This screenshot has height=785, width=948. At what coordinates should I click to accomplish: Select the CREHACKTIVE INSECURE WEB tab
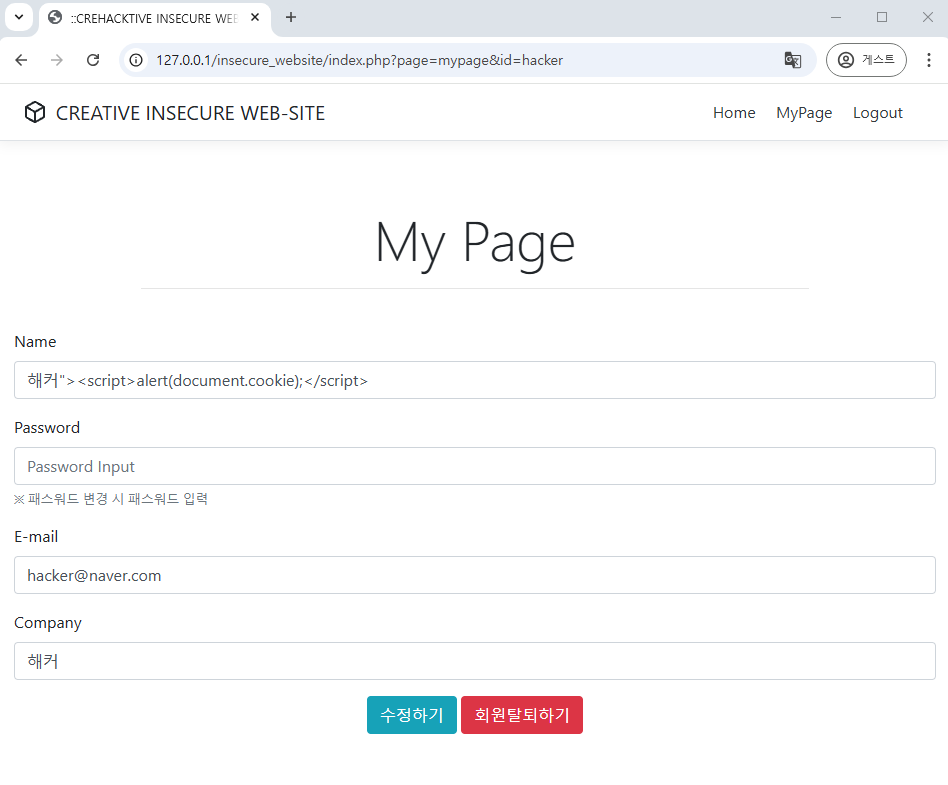click(x=154, y=18)
